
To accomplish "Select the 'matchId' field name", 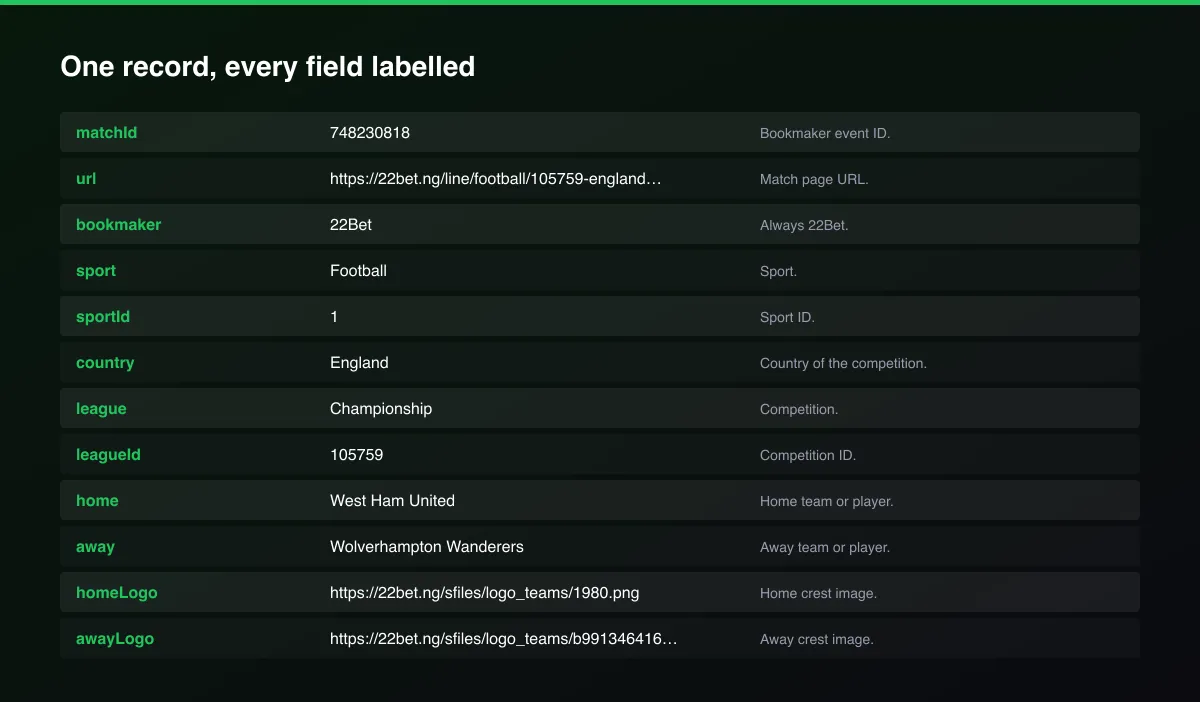I will 106,132.
